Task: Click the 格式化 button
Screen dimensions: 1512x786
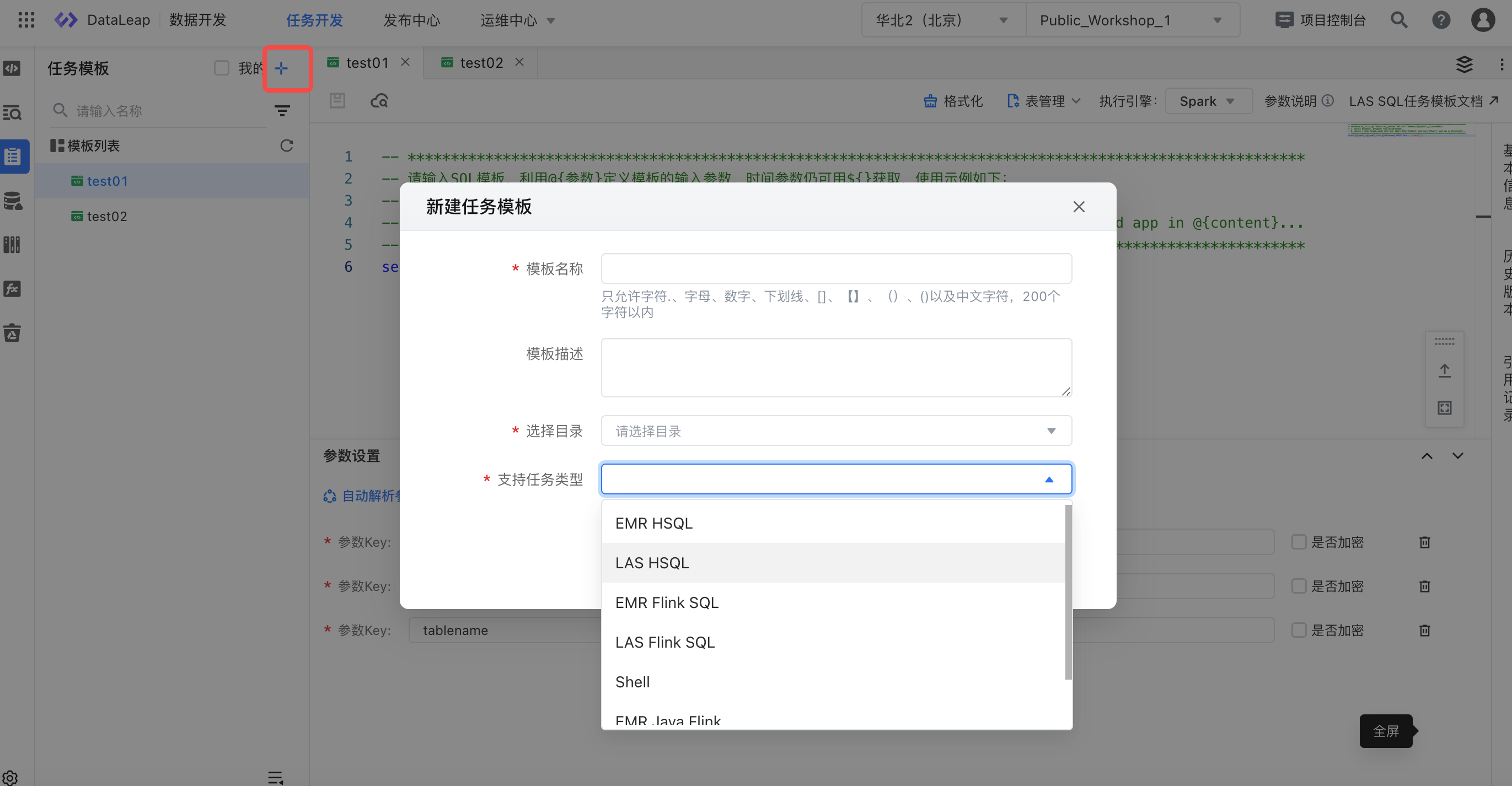Action: point(953,101)
